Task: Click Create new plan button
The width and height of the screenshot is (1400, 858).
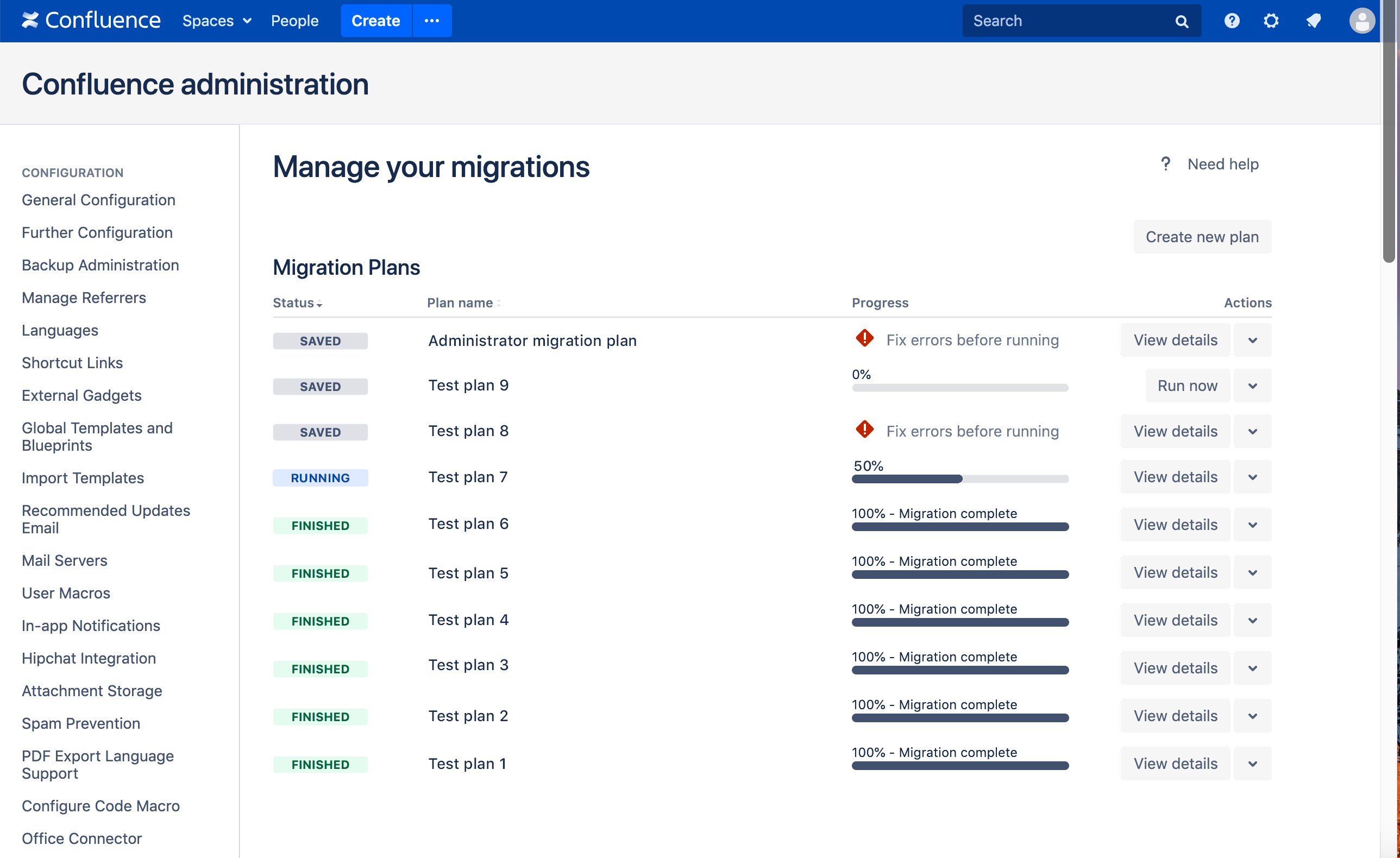Action: [1202, 237]
